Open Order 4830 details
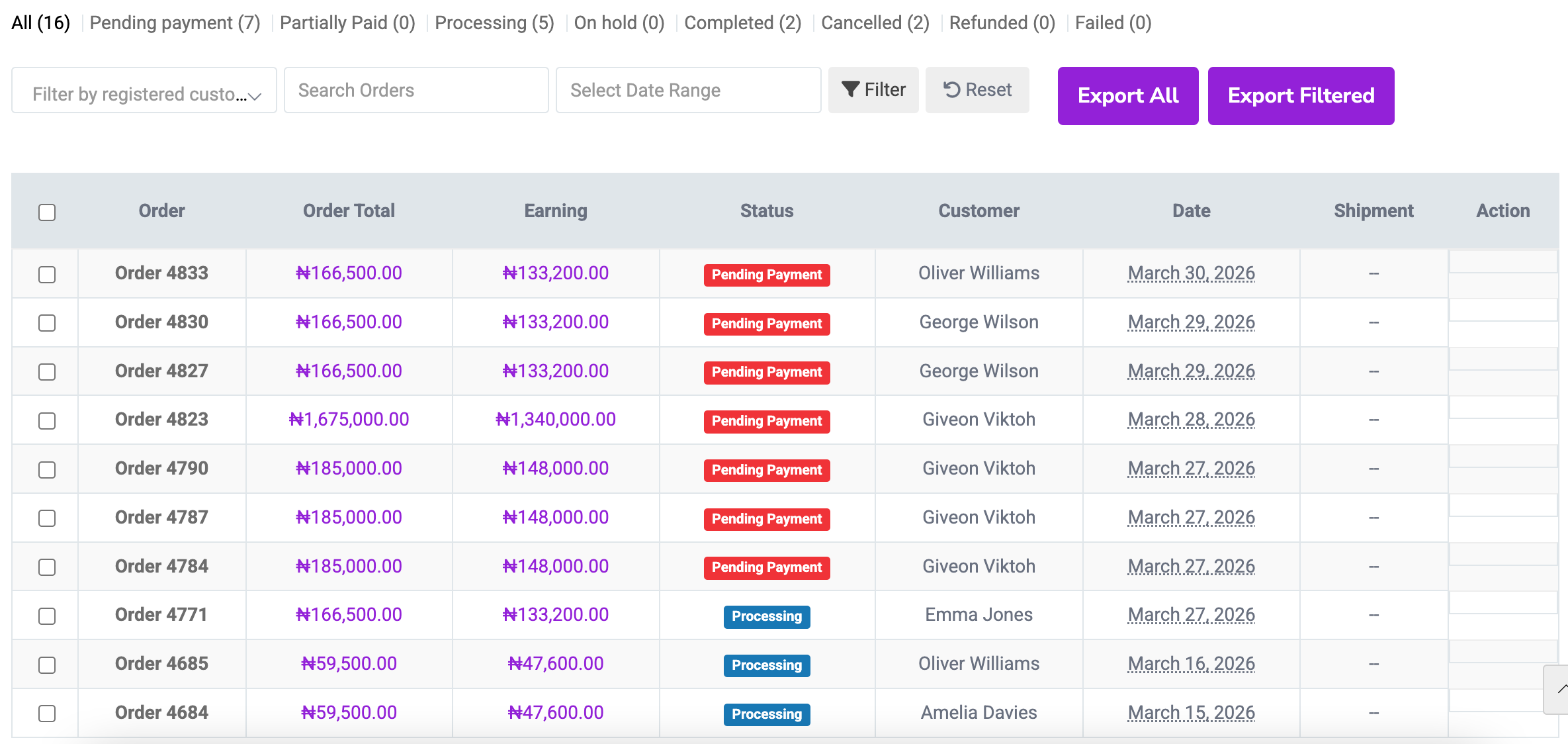 tap(161, 322)
